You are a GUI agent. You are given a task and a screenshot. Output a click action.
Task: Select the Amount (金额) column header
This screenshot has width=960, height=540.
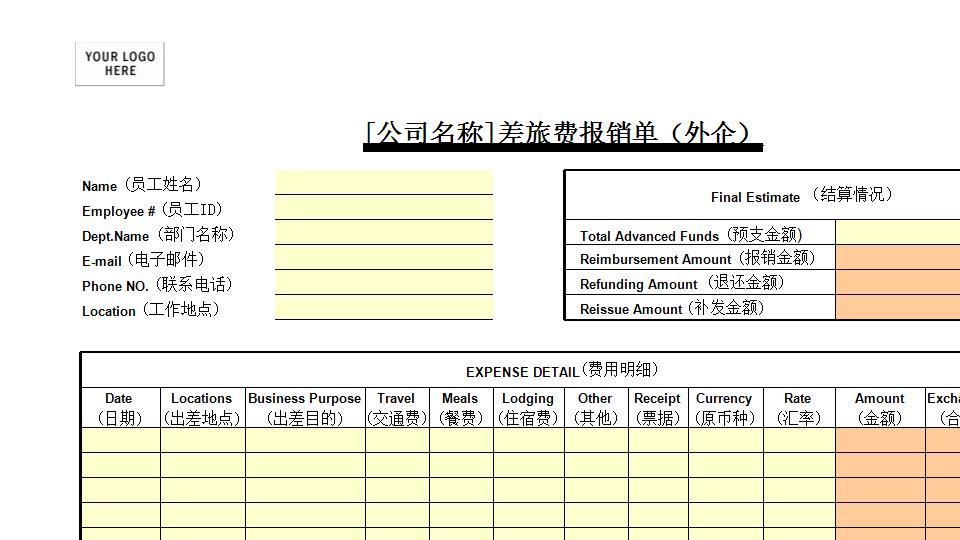point(880,408)
